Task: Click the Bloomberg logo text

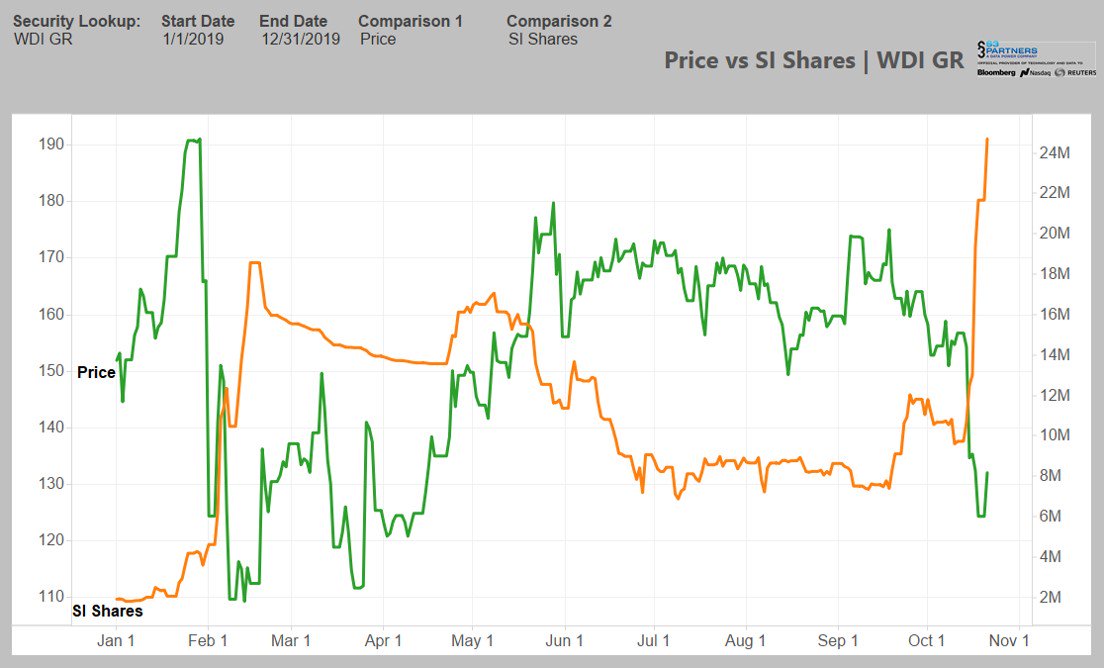Action: pyautogui.click(x=996, y=73)
